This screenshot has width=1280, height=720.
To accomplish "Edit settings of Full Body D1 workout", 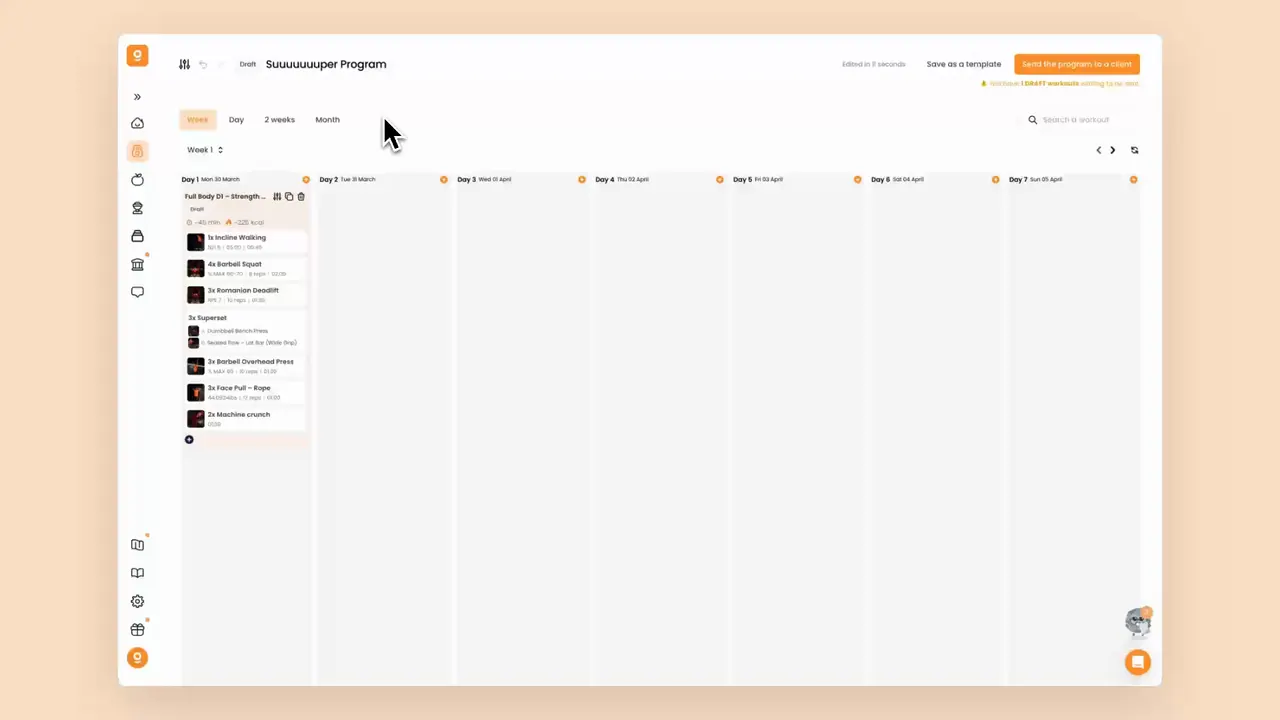I will tap(277, 197).
